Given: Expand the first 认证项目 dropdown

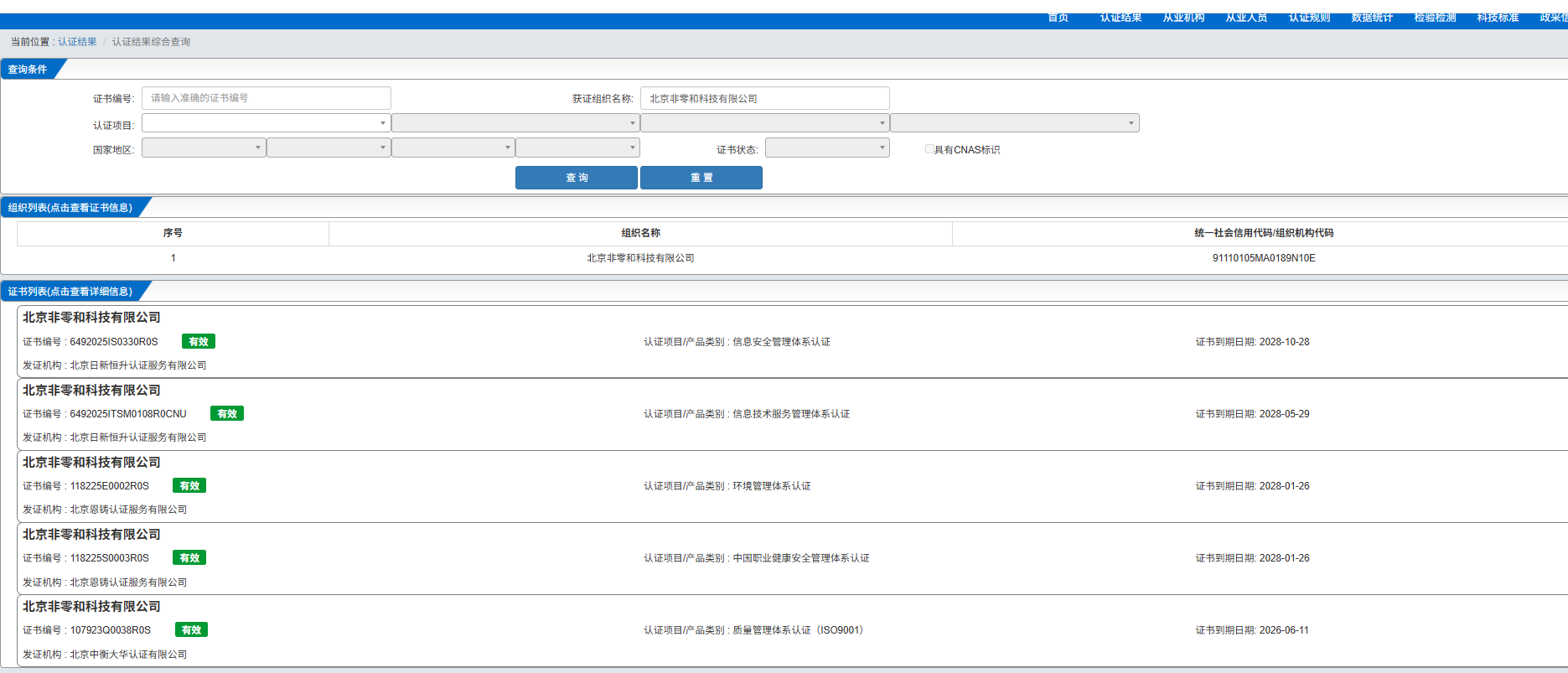Looking at the screenshot, I should 267,123.
